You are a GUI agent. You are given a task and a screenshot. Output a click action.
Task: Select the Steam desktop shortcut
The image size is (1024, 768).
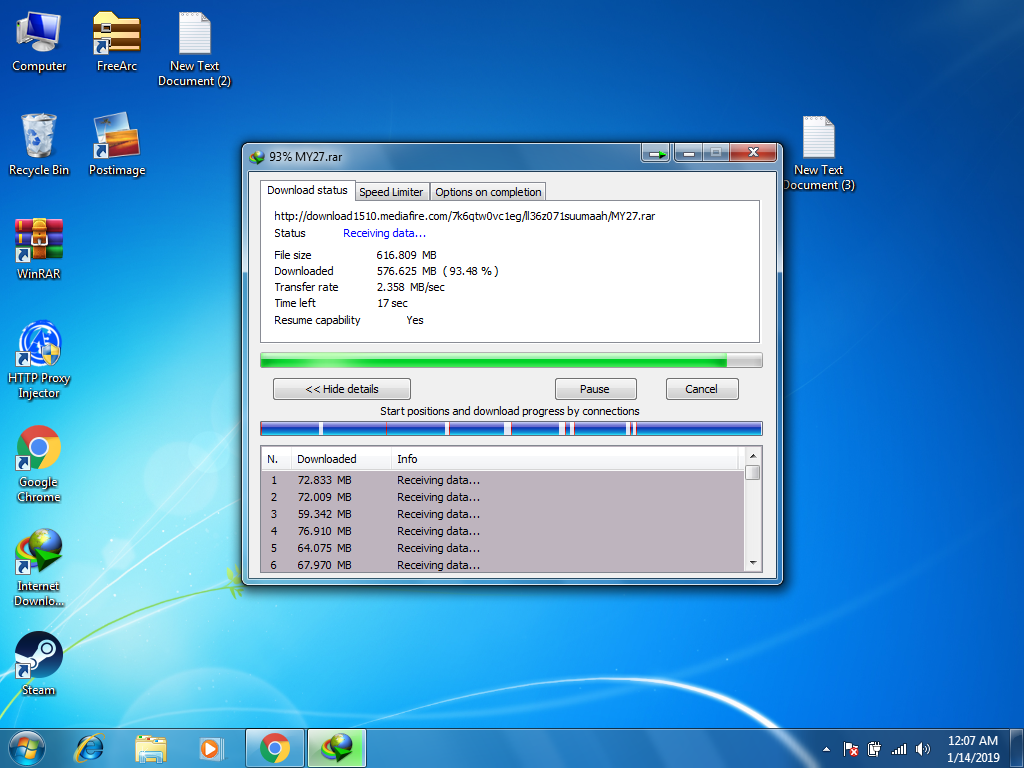[39, 664]
